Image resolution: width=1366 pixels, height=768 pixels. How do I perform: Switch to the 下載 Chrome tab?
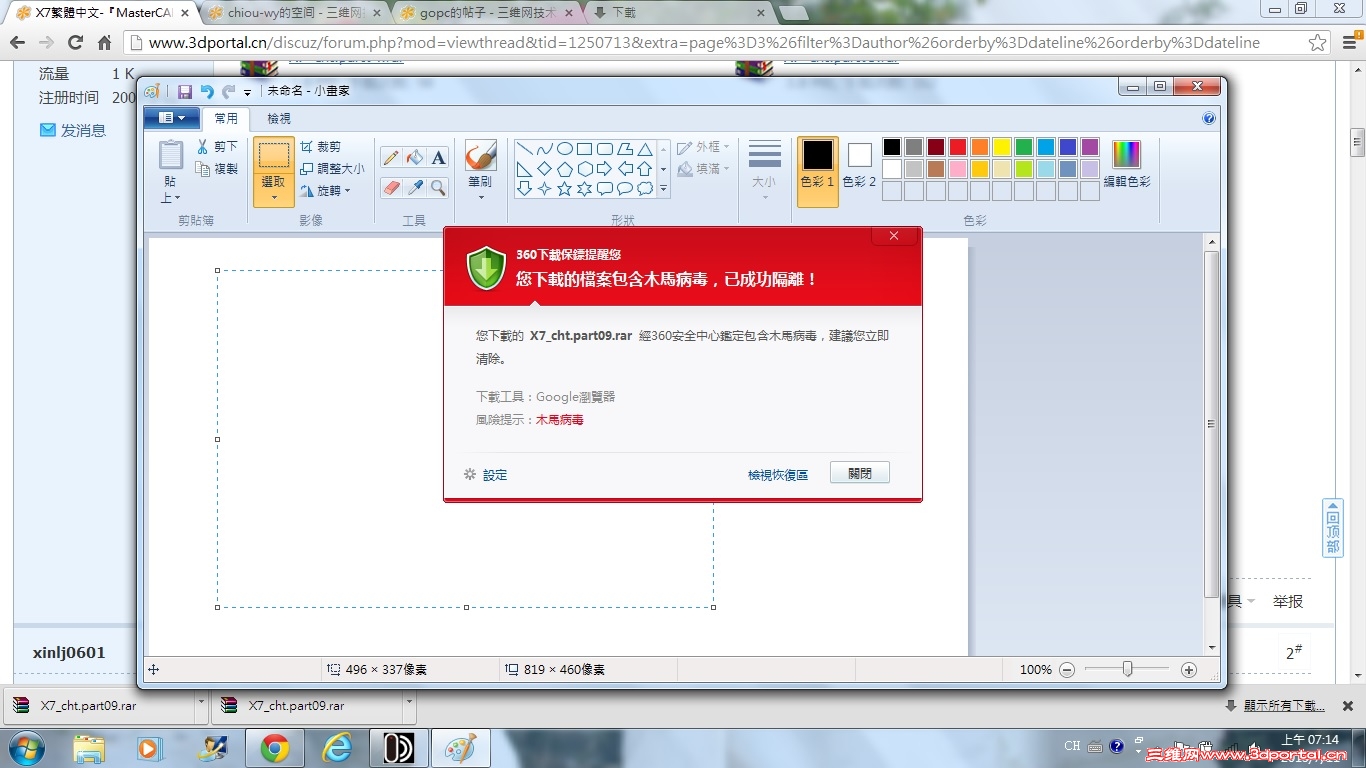[x=678, y=13]
